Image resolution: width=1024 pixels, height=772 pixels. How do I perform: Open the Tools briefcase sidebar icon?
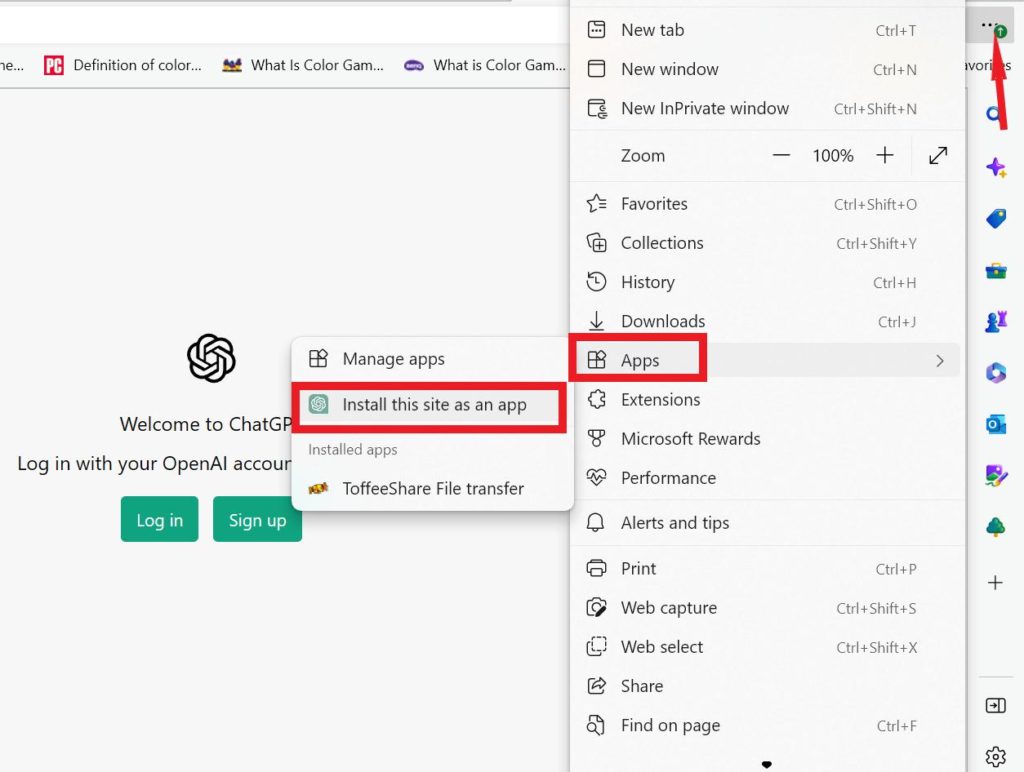pyautogui.click(x=996, y=270)
